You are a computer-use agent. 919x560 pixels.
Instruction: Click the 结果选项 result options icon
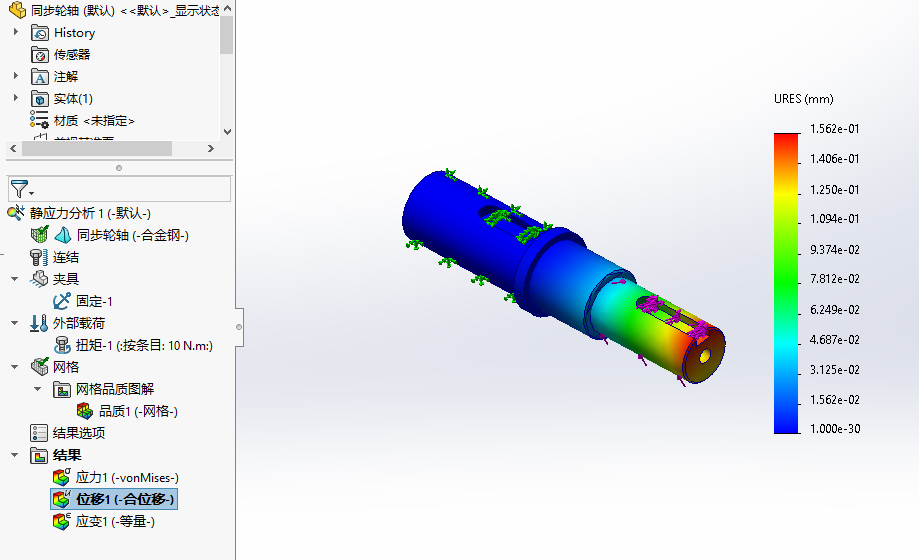pyautogui.click(x=39, y=433)
